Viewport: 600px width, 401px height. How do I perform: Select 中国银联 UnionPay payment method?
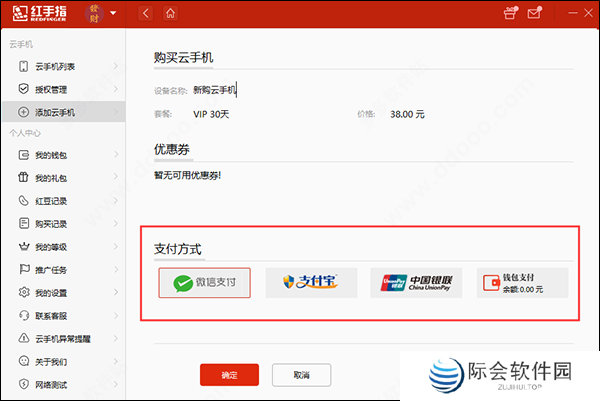tap(416, 283)
